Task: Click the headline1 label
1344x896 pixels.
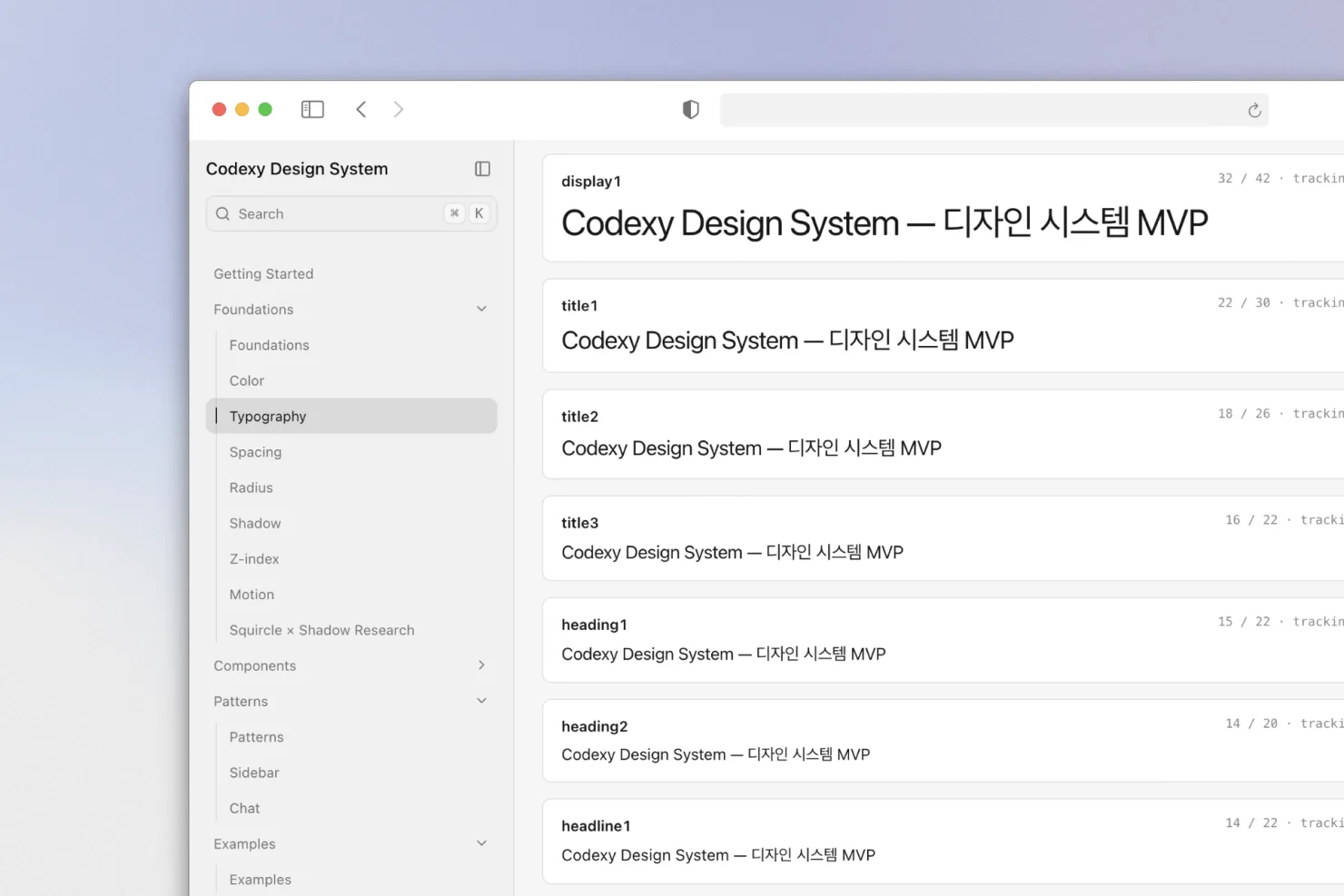Action: (596, 826)
